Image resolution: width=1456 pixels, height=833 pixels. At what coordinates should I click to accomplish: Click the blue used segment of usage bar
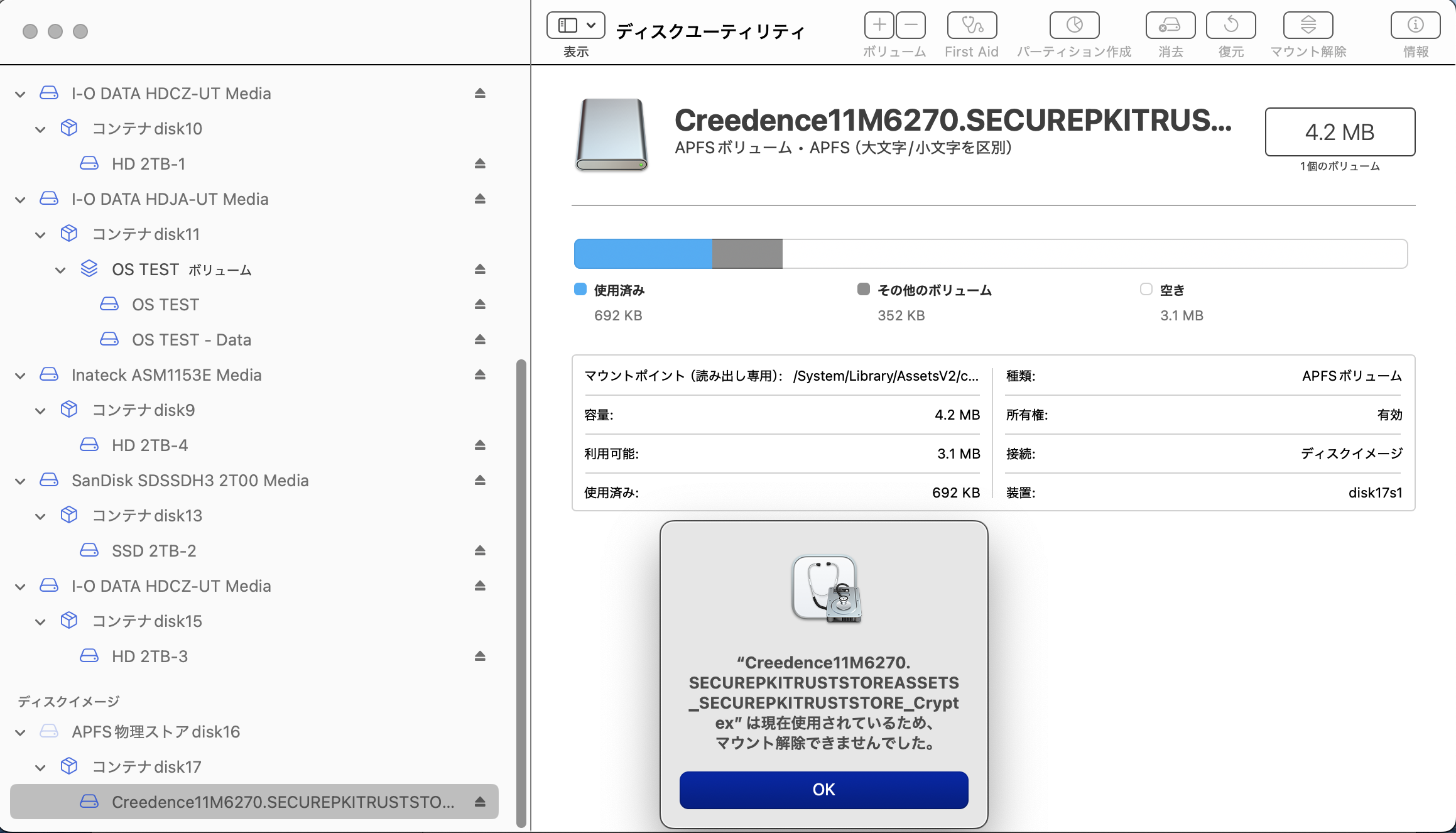tap(642, 254)
